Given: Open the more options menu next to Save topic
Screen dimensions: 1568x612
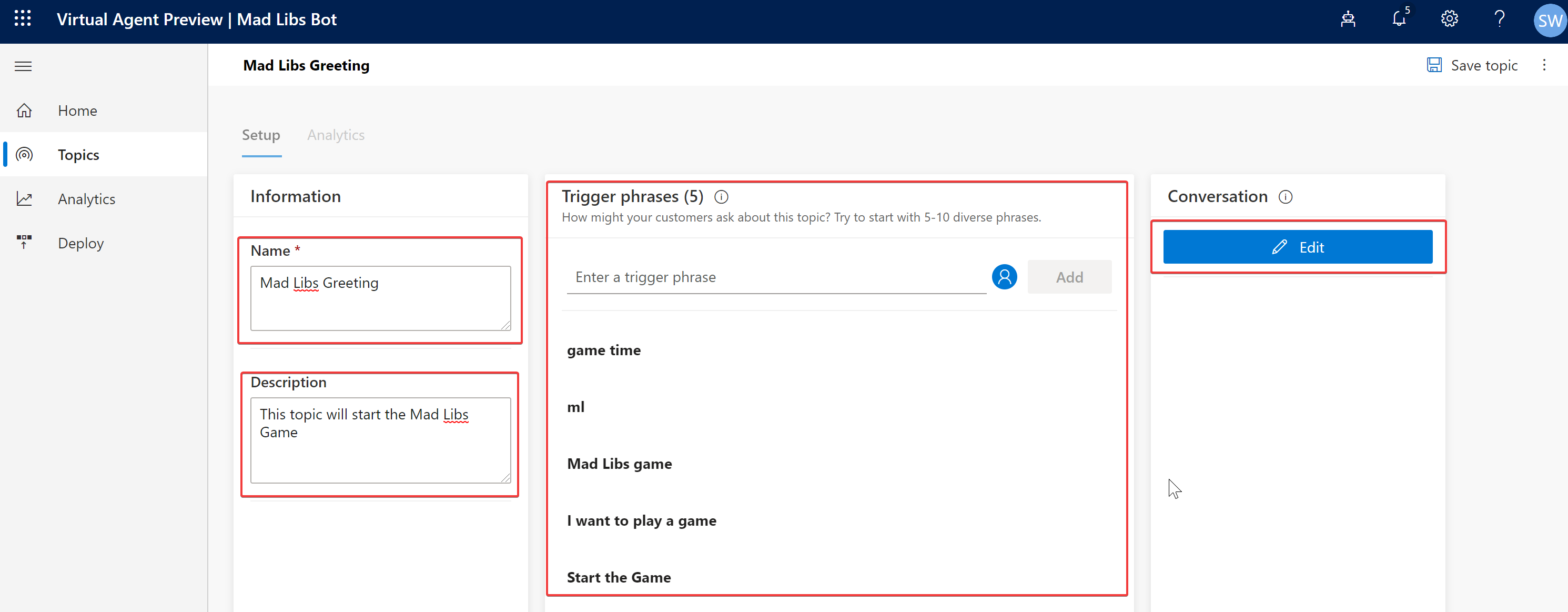Looking at the screenshot, I should point(1545,65).
